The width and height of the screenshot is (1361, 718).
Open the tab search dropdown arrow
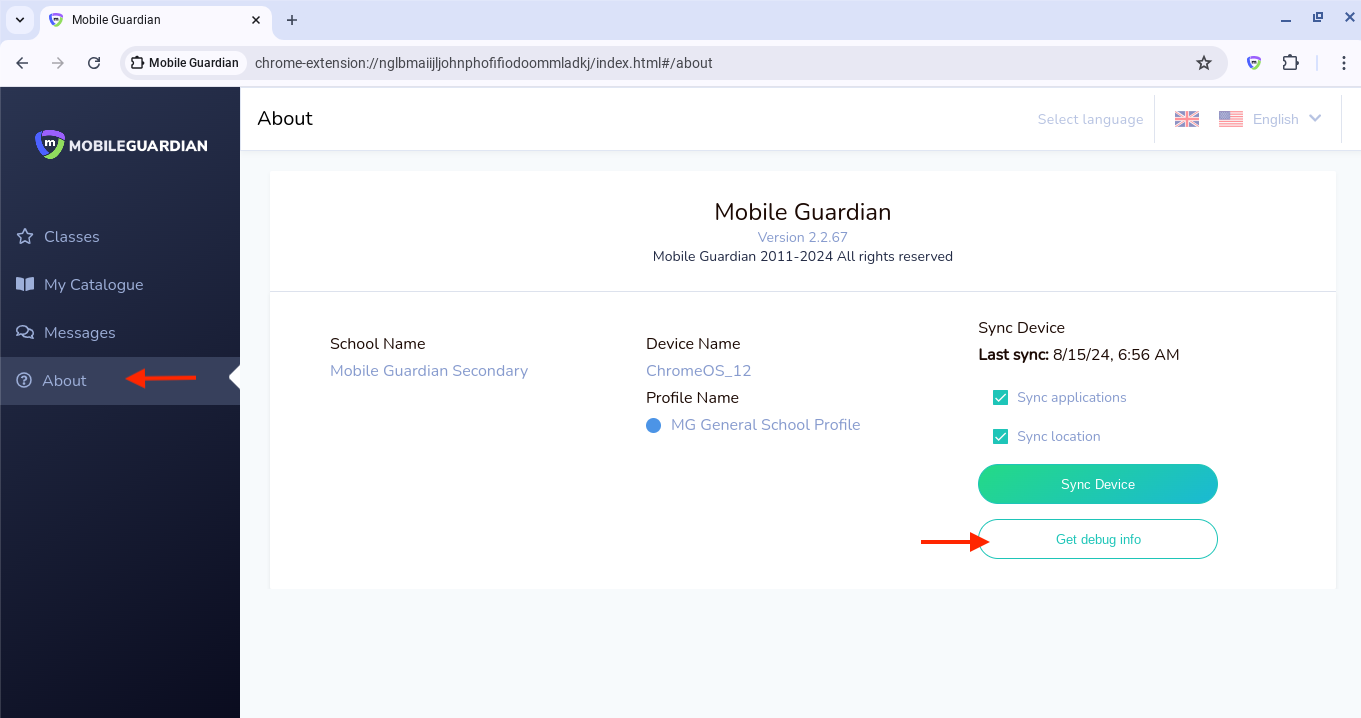click(19, 20)
